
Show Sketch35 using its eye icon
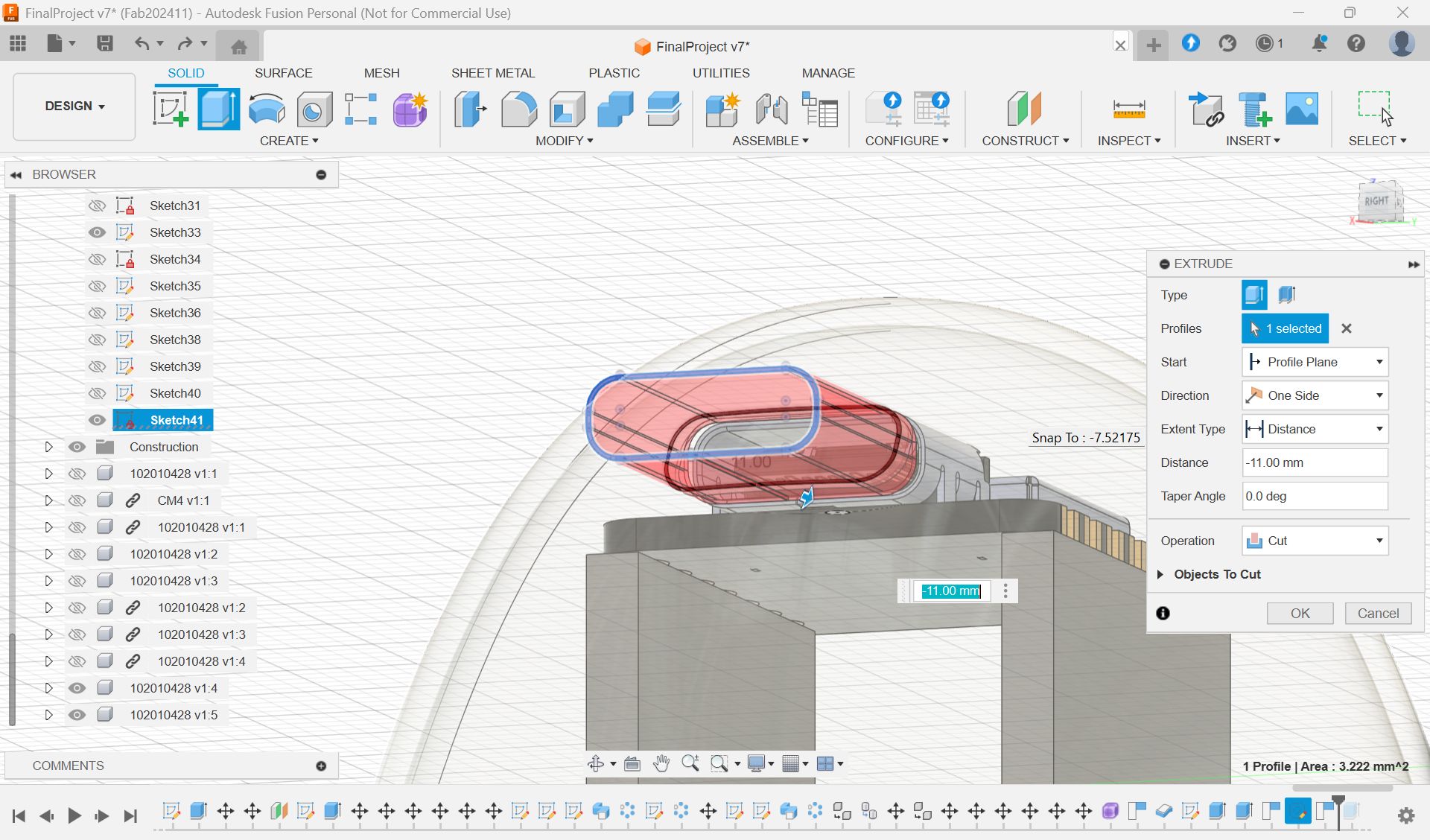pos(97,286)
